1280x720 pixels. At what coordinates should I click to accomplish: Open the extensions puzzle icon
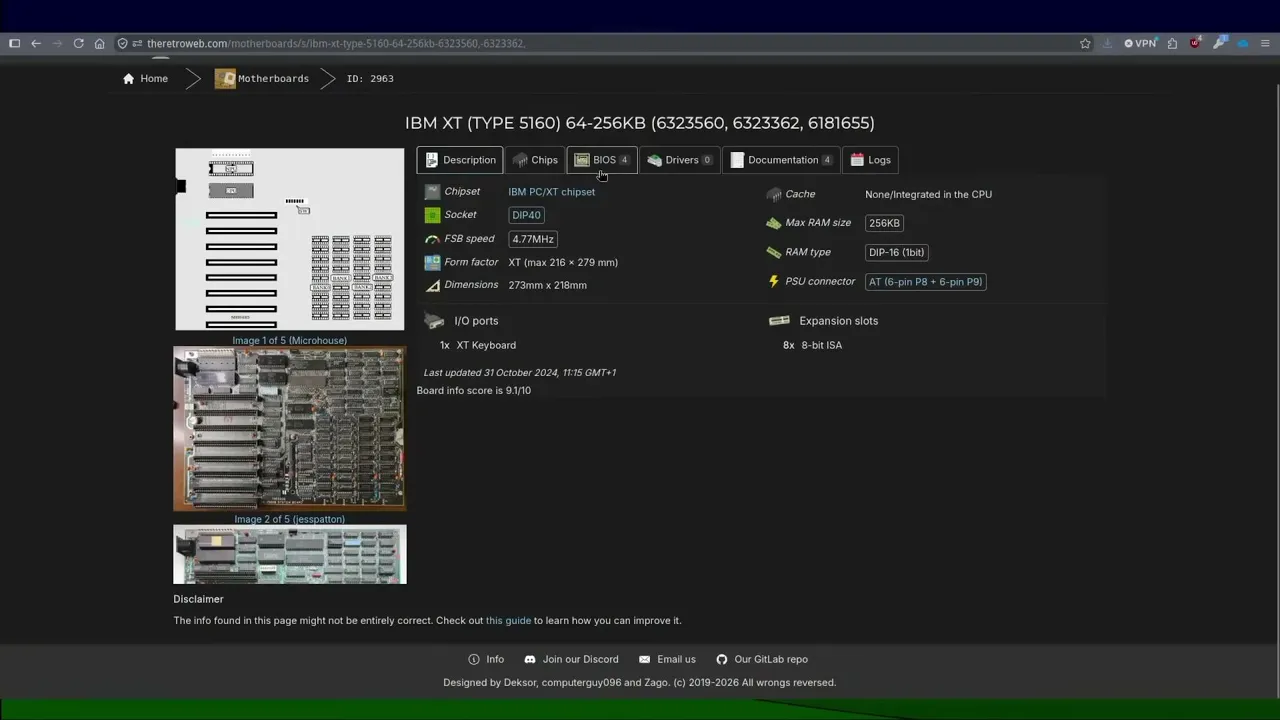click(1172, 43)
